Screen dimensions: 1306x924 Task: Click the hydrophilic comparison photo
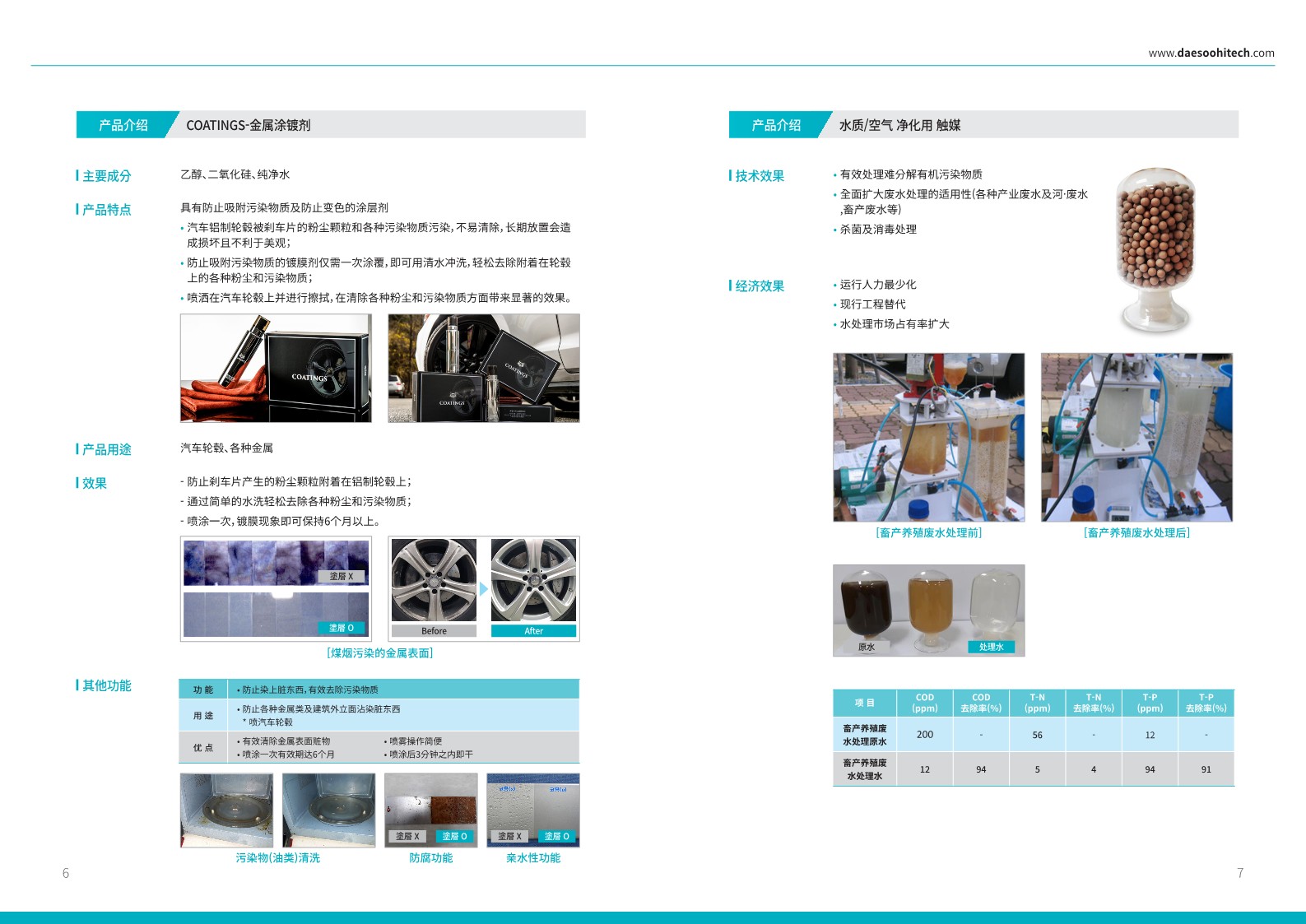[x=533, y=810]
